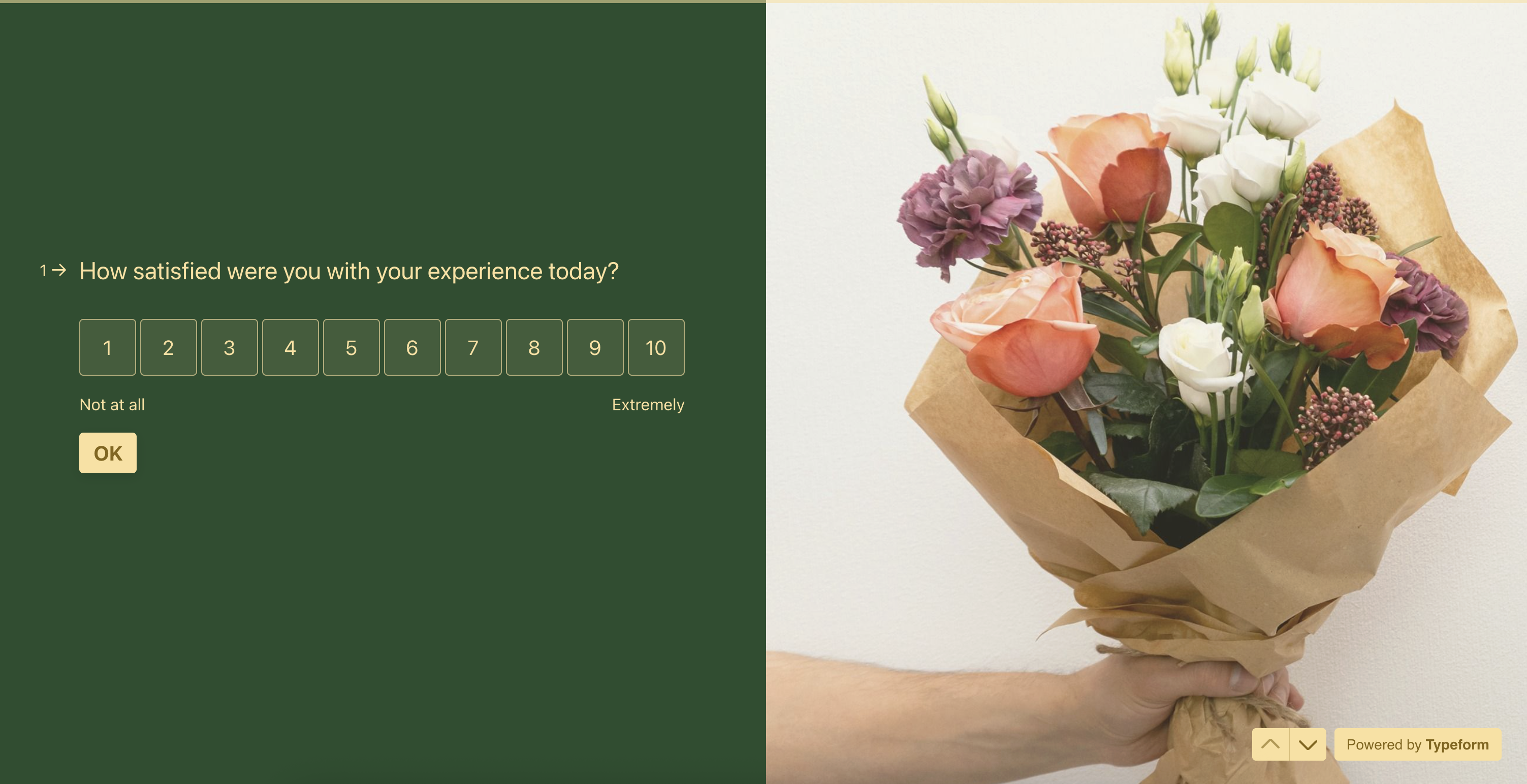
Task: Click the satisfaction question heading text
Action: (x=349, y=272)
